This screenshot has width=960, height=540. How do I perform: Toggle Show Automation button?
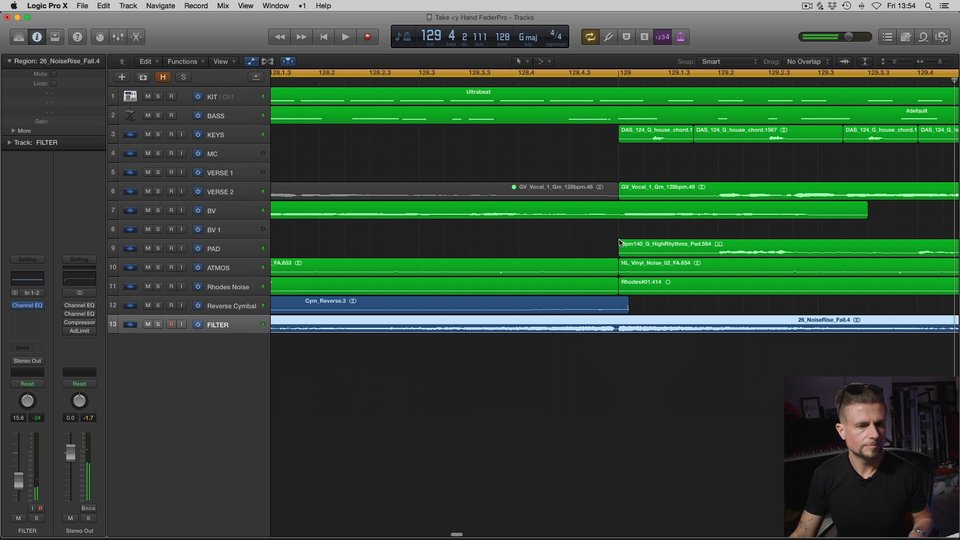[251, 62]
